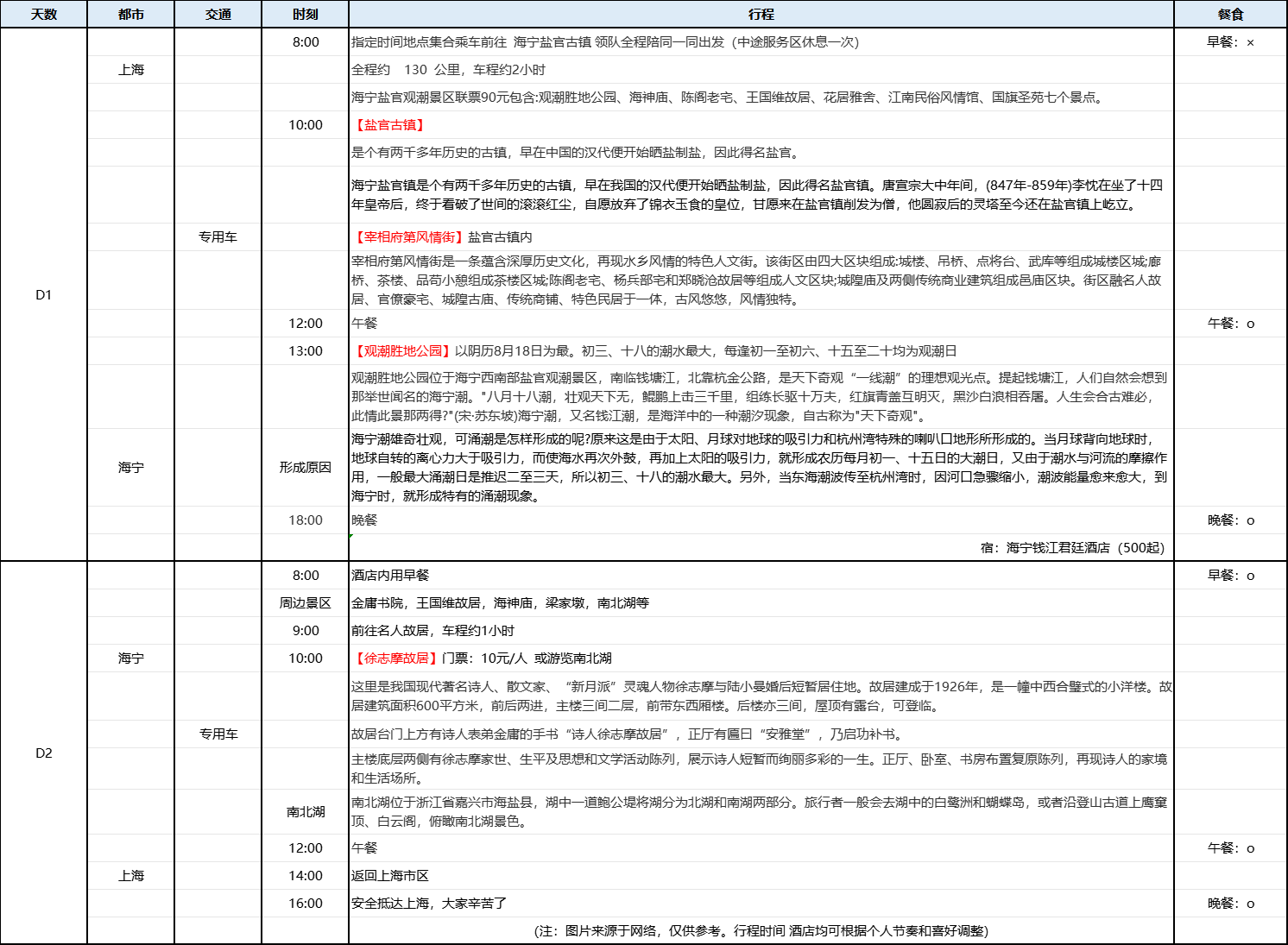Click the 【观潮胜地公园】 itinerary cell
This screenshot has height=945, width=1288.
point(654,351)
